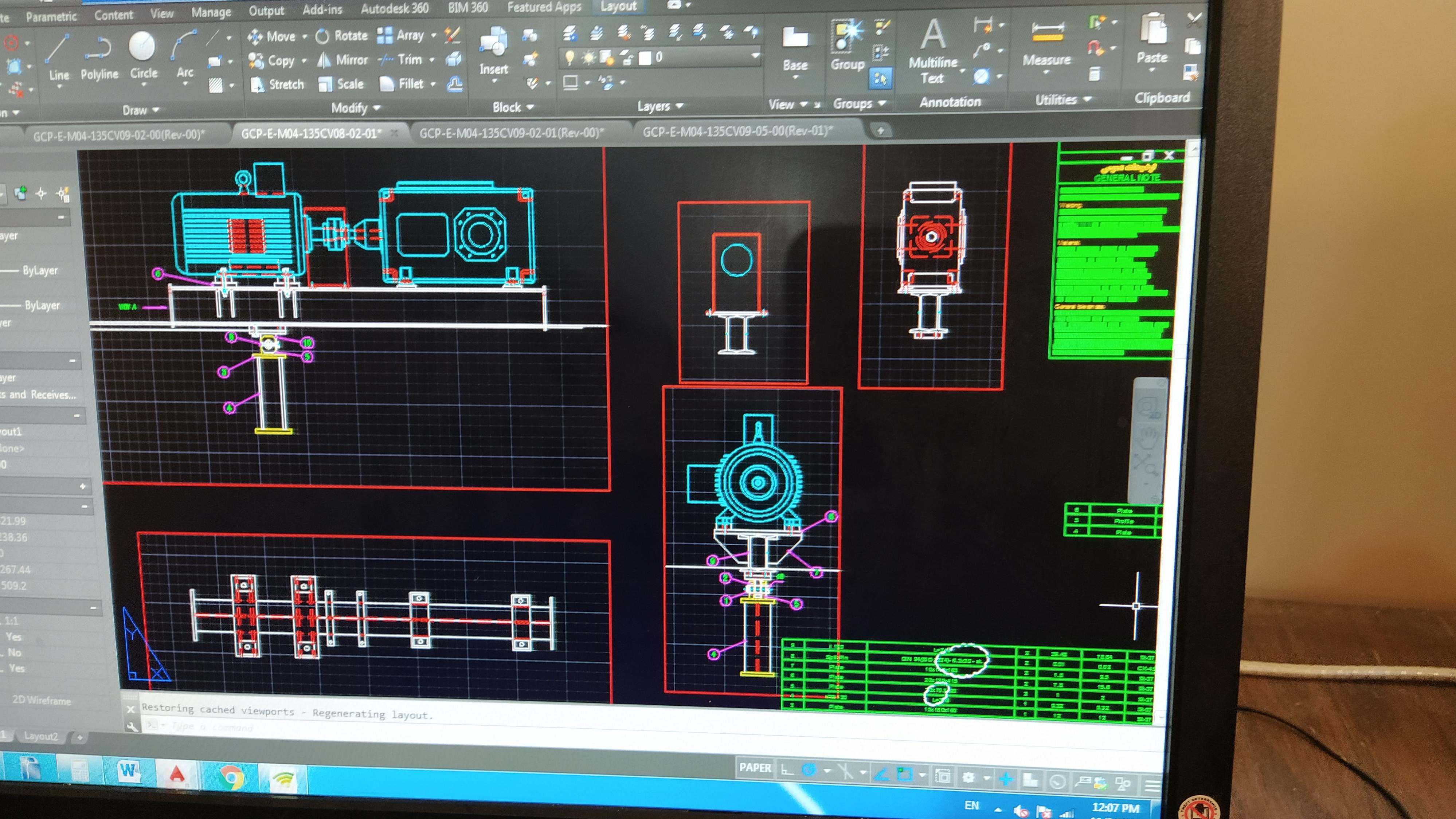The image size is (1456, 819).
Task: Toggle group selection on/off button
Action: click(880, 78)
